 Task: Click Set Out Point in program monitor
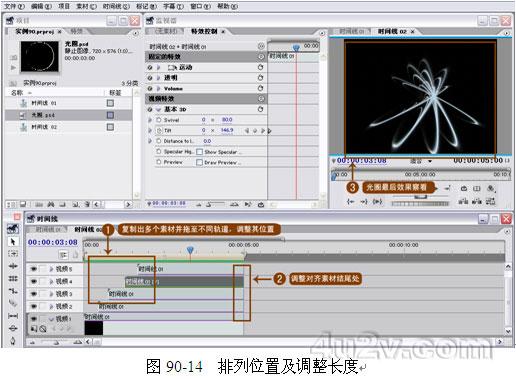coord(363,201)
